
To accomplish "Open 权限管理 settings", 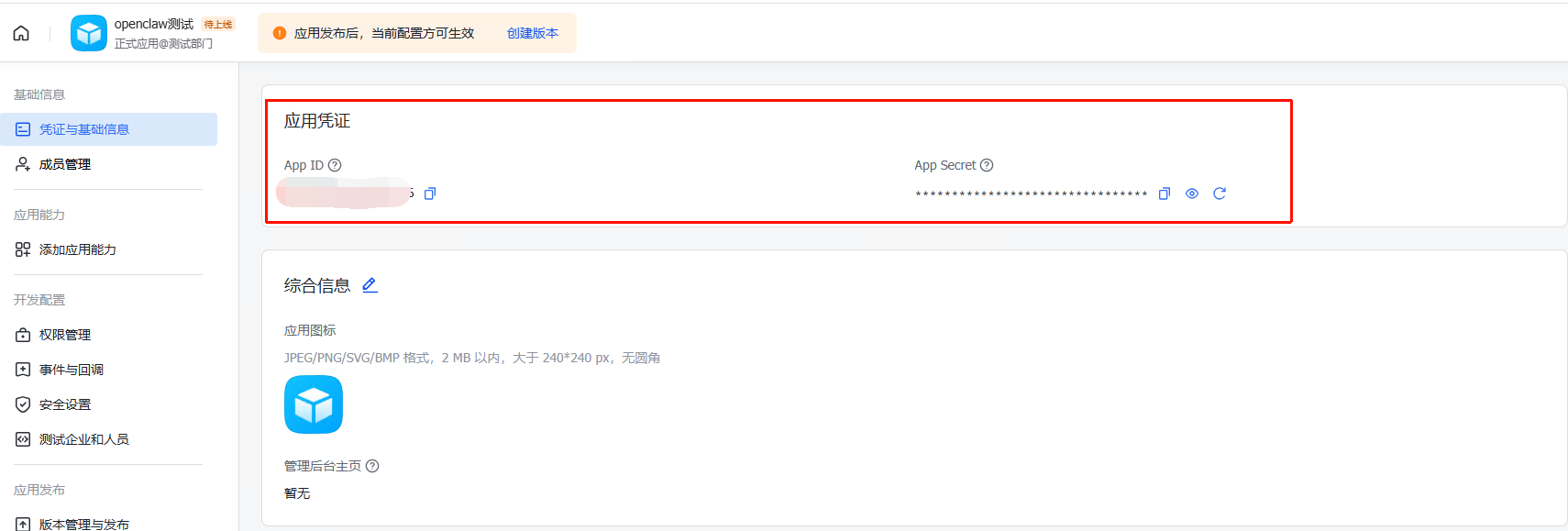I will [64, 335].
